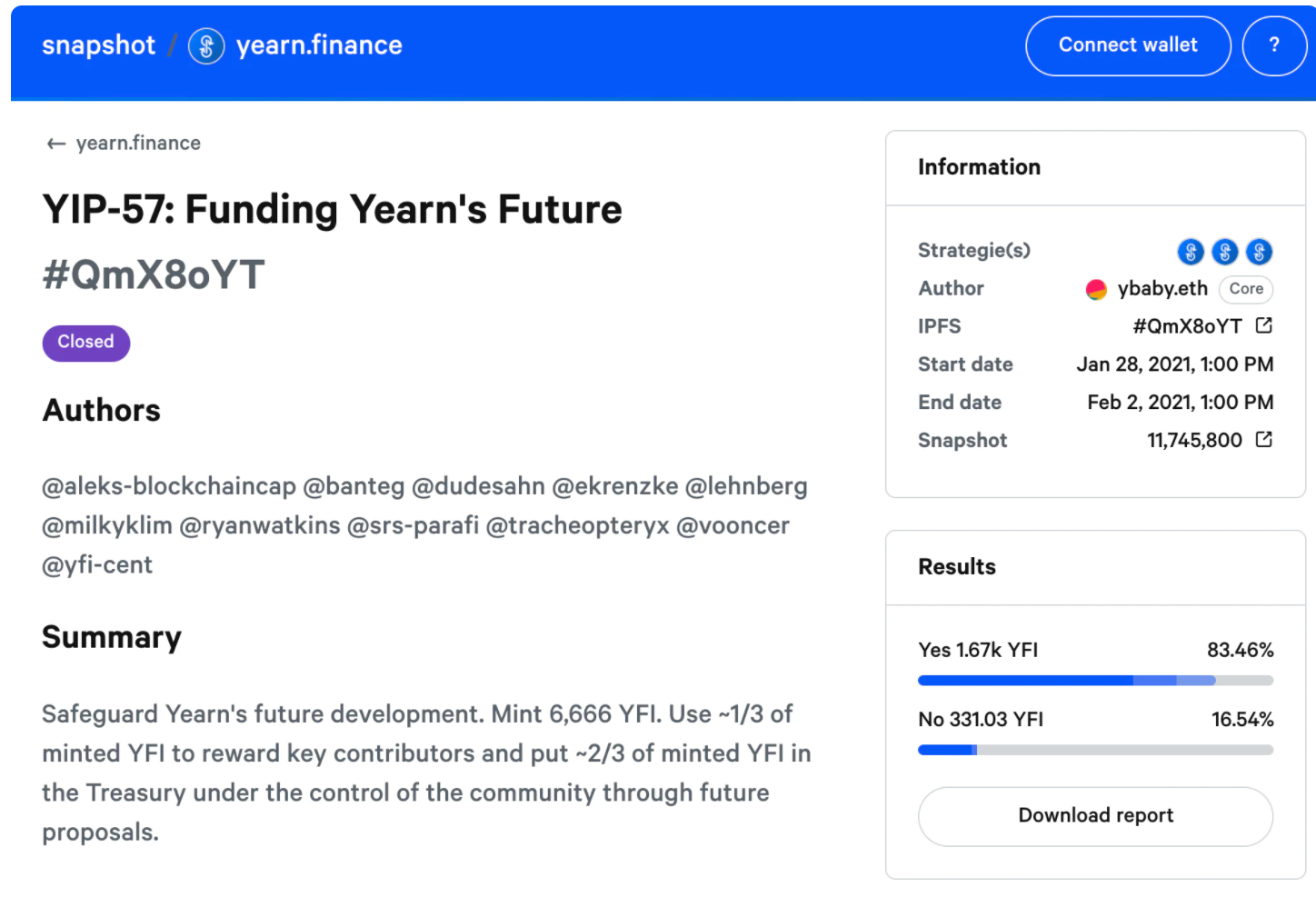
Task: Click the End date Feb 2, 2021 value
Action: [1180, 403]
